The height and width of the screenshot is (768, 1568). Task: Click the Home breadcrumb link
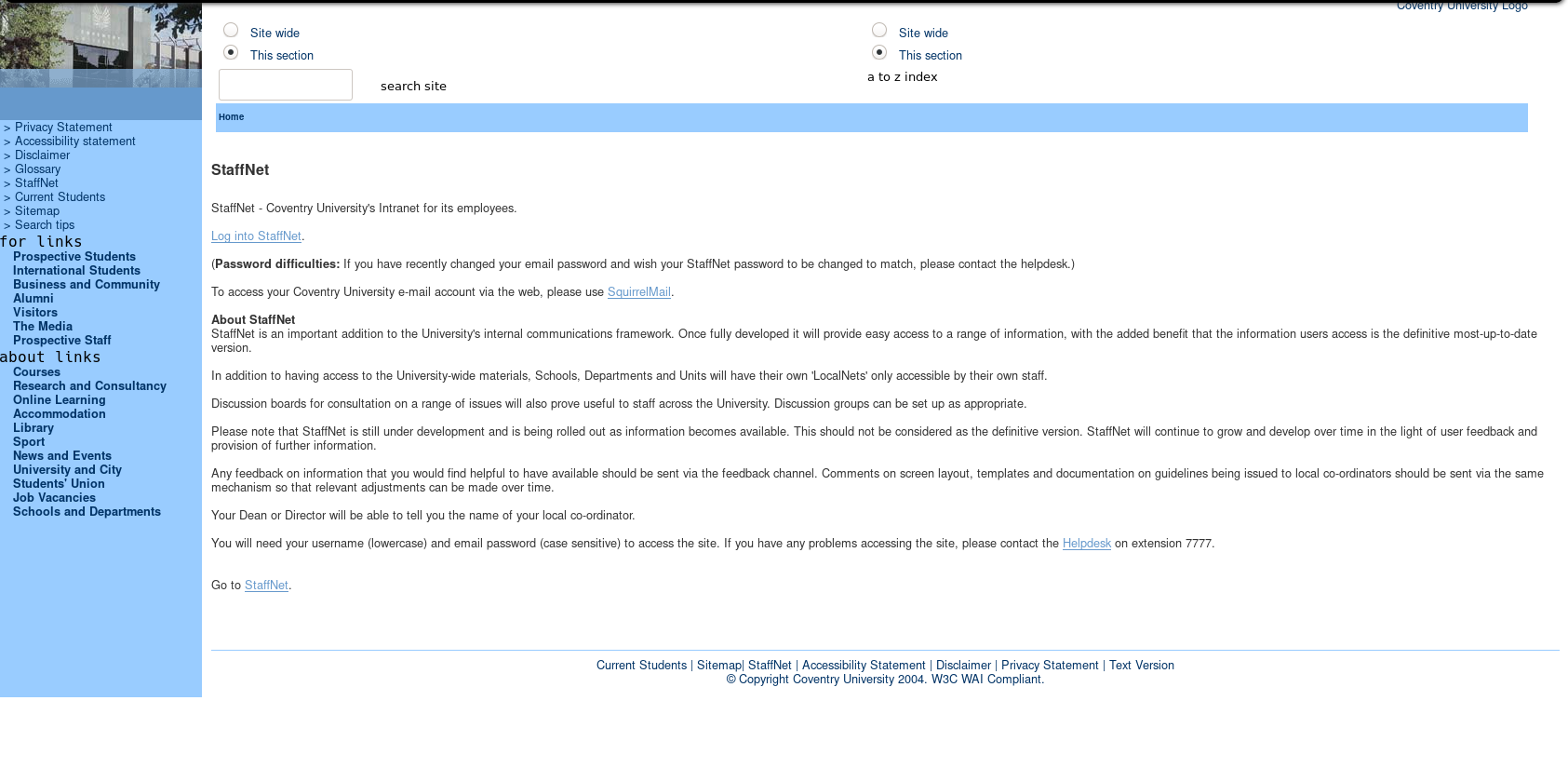231,117
